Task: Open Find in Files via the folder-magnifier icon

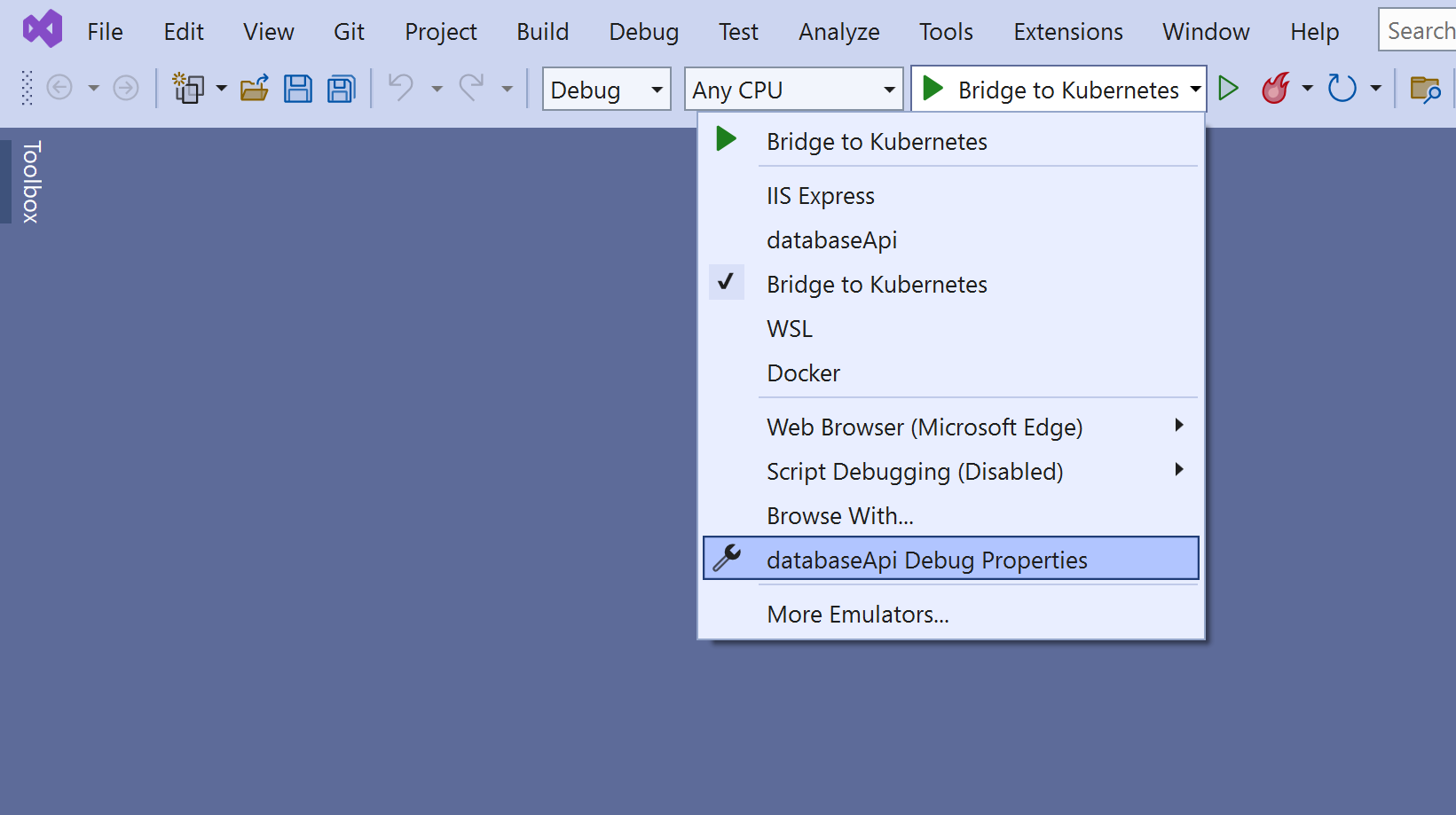Action: click(x=1426, y=89)
